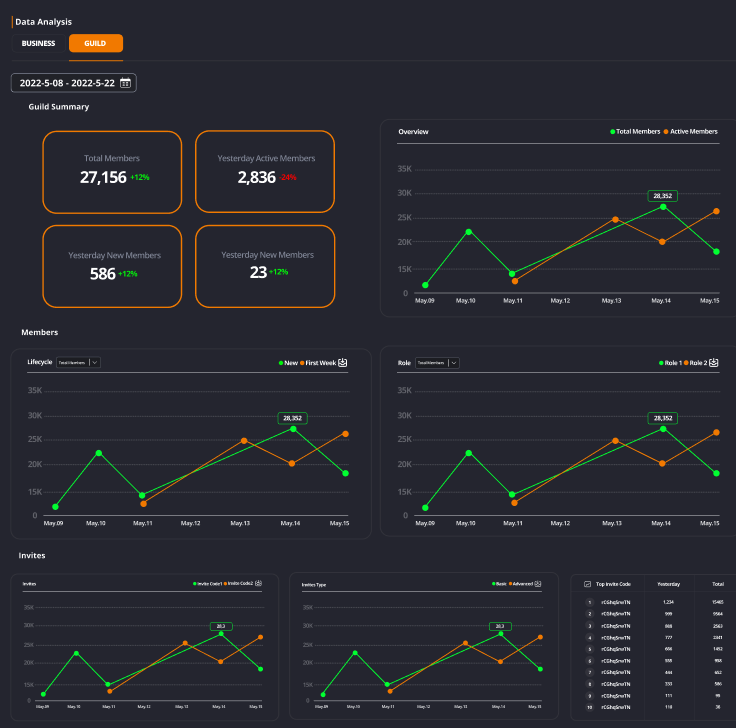Toggle First Week series in Lifecycle legend
This screenshot has width=736, height=728.
318,363
